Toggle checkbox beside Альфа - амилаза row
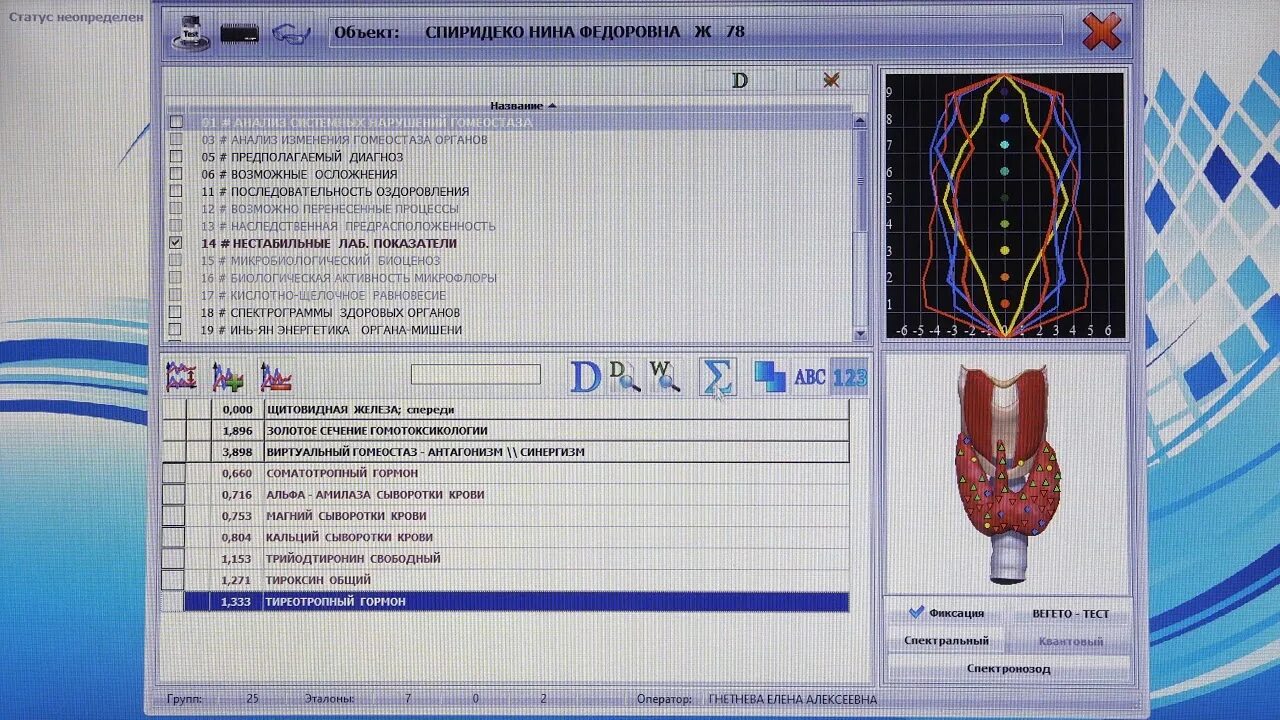This screenshot has height=720, width=1280. pyautogui.click(x=174, y=494)
